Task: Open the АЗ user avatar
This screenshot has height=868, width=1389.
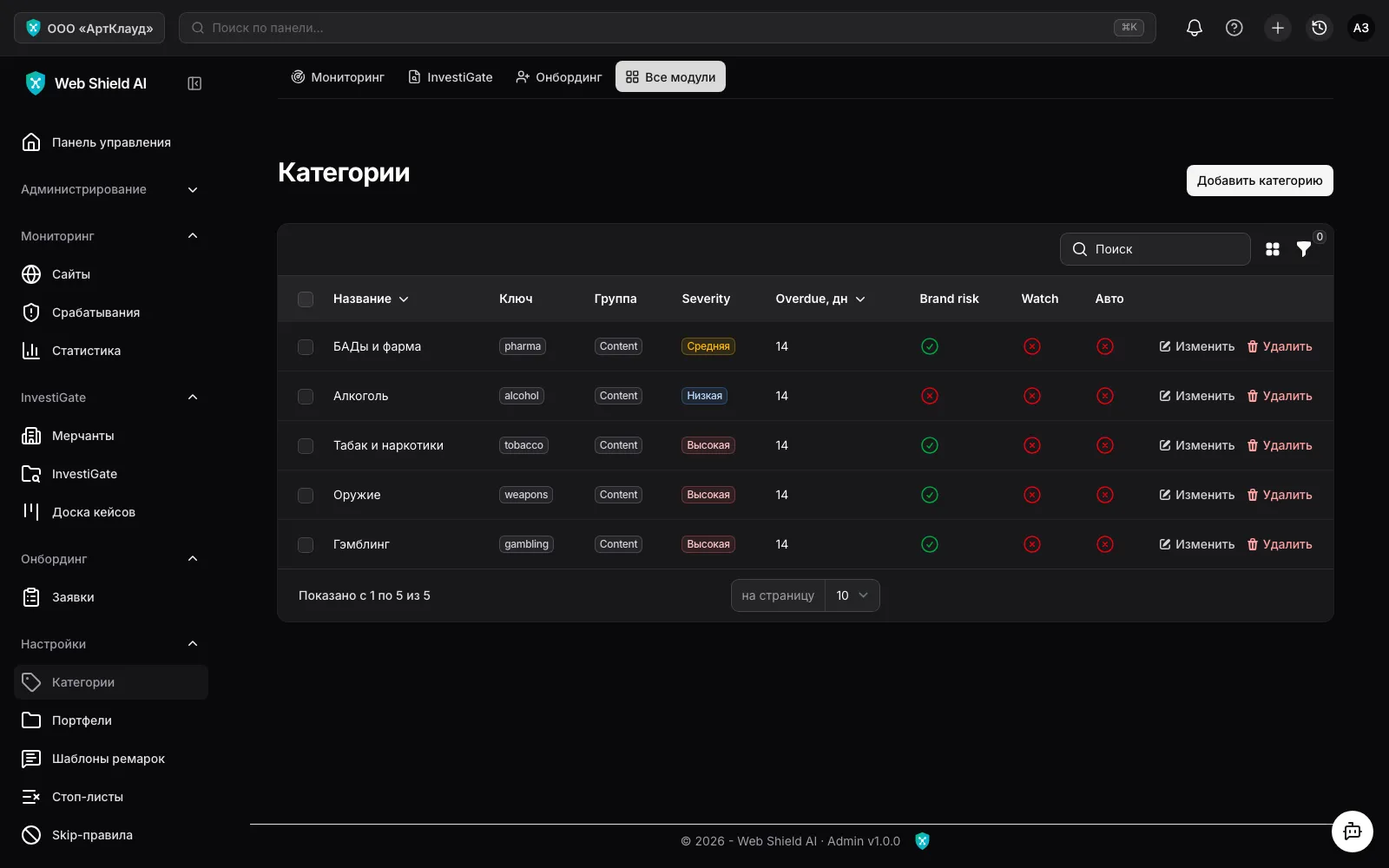Action: (x=1361, y=28)
